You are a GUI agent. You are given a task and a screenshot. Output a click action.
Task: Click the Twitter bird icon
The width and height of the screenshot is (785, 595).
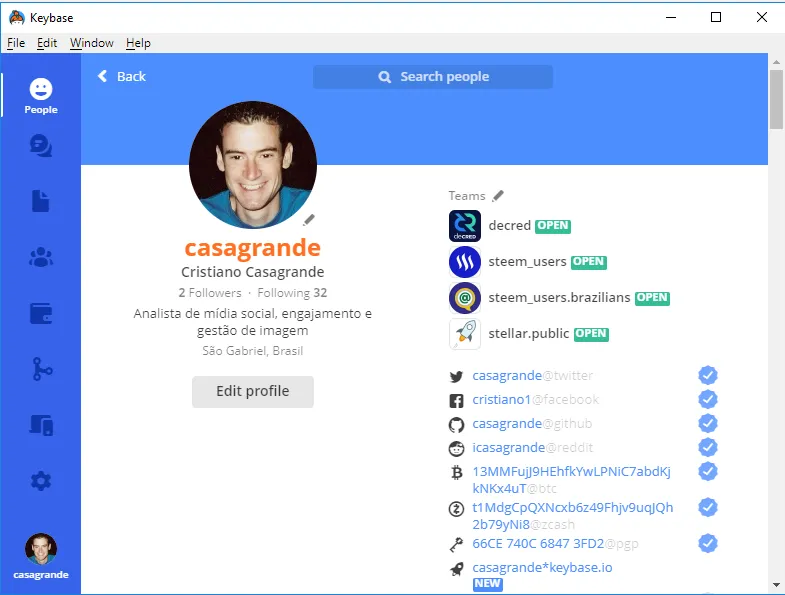(456, 376)
